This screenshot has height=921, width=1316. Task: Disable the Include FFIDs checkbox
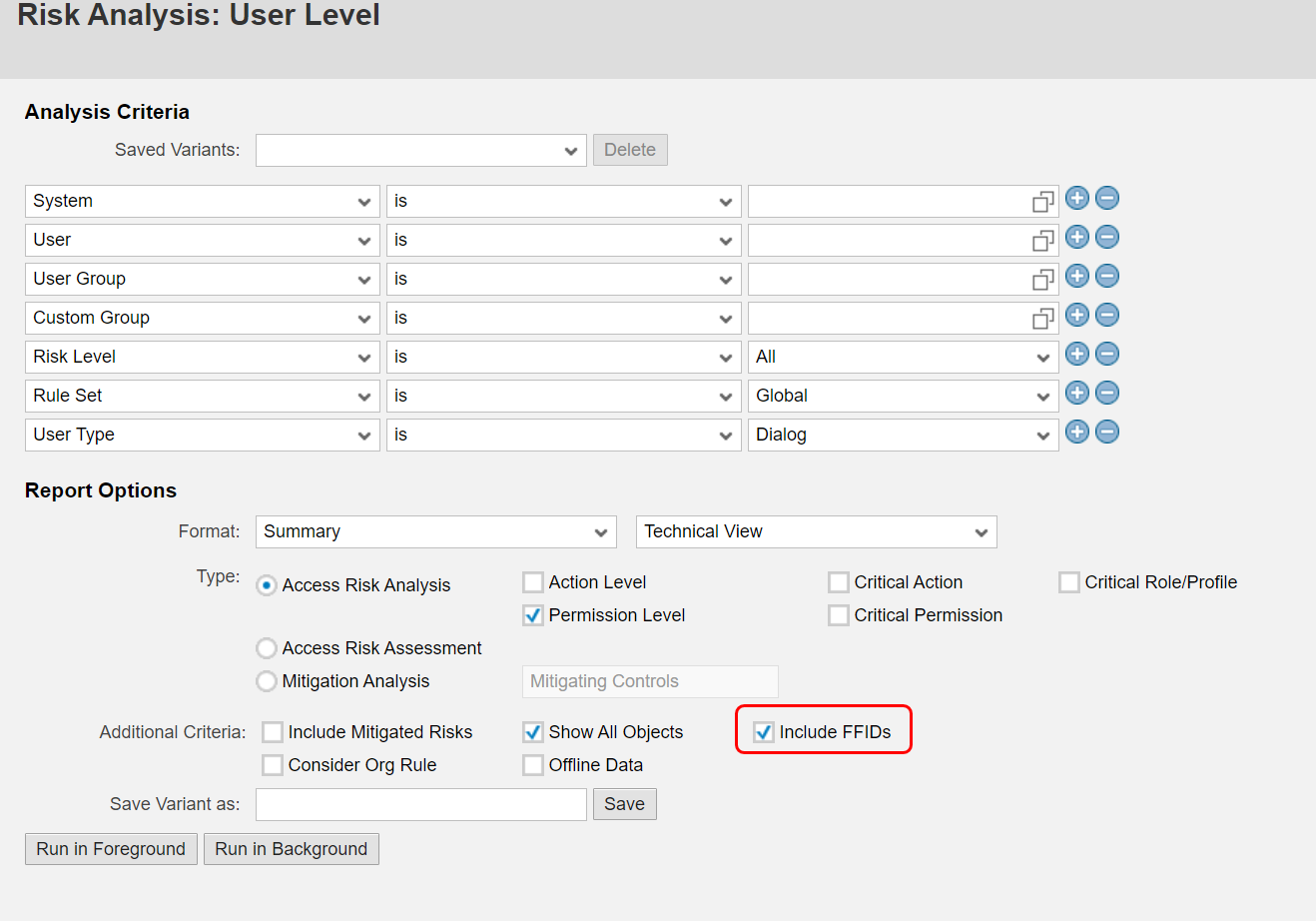tap(763, 731)
